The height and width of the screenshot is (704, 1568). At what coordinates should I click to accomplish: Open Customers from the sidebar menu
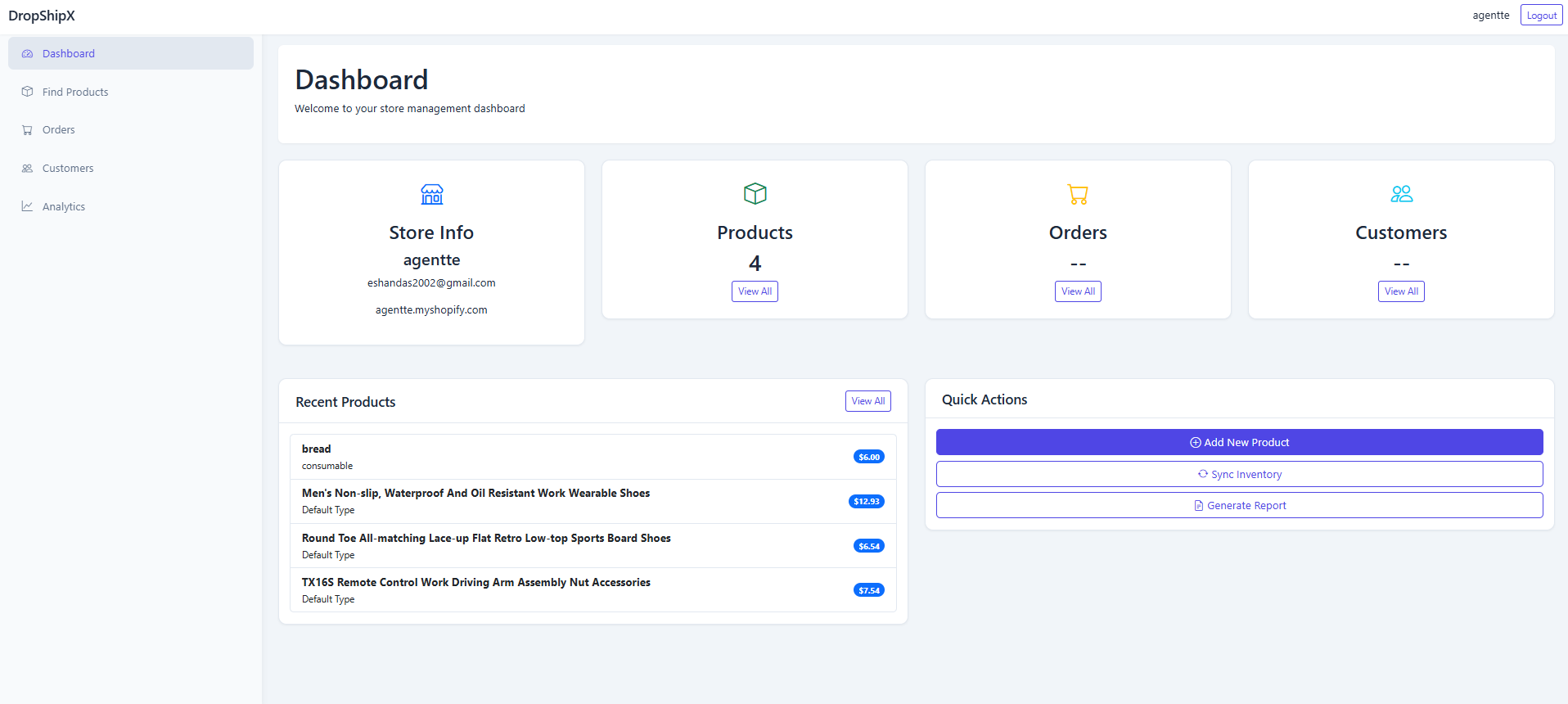(68, 169)
